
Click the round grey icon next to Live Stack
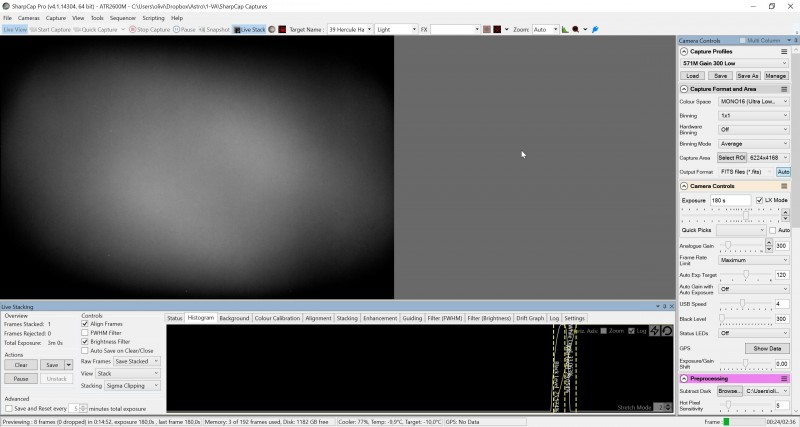point(272,30)
